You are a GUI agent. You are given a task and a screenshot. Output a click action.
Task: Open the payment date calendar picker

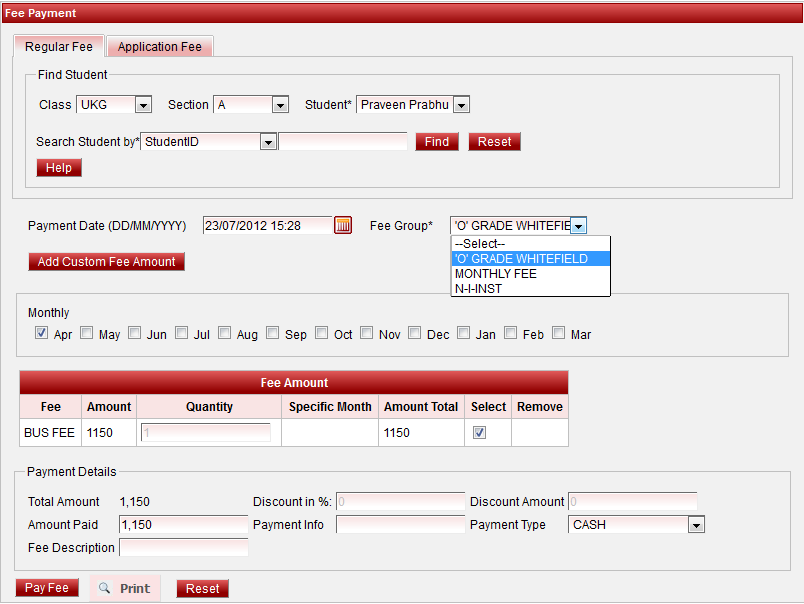click(x=343, y=226)
